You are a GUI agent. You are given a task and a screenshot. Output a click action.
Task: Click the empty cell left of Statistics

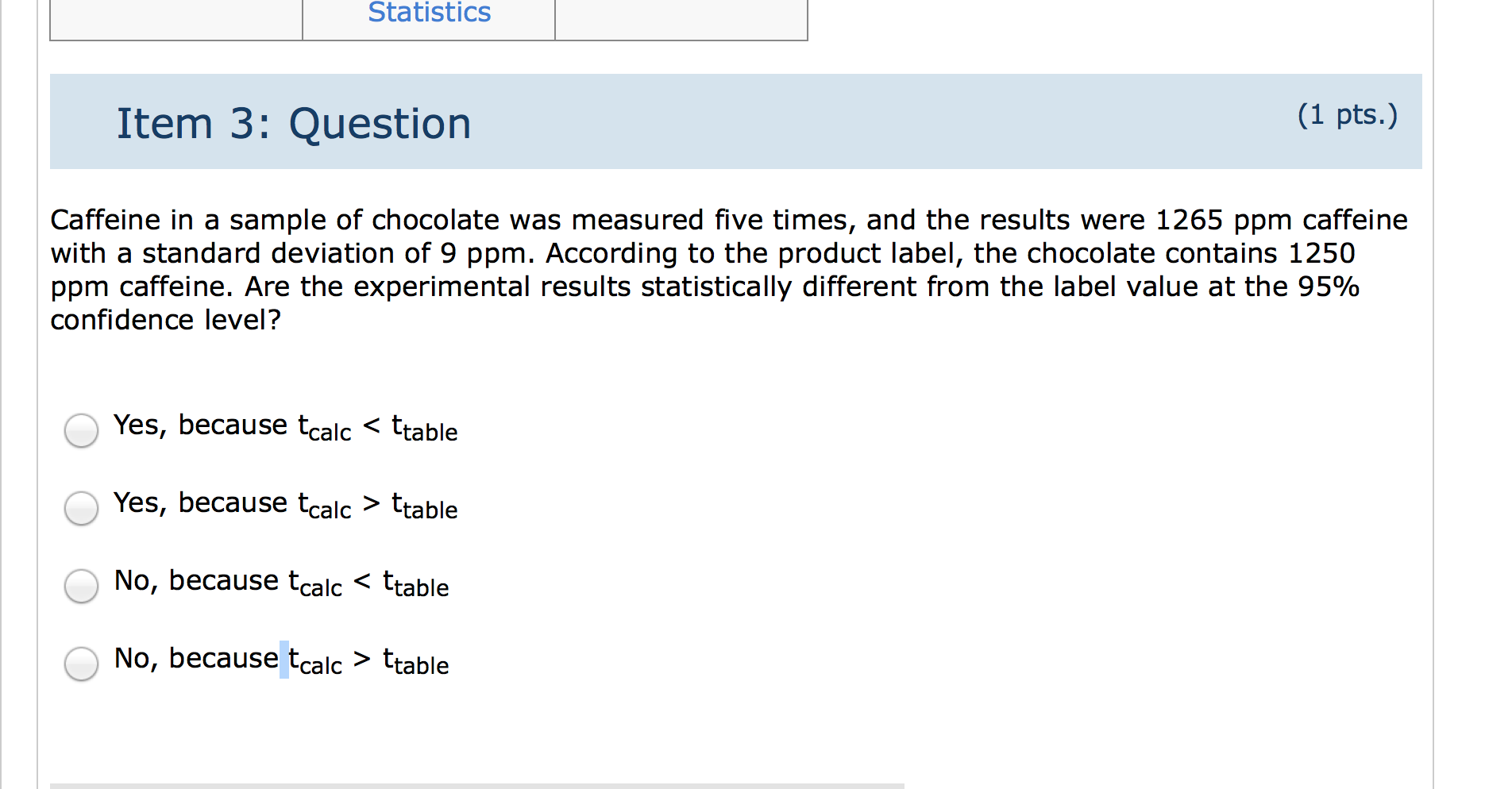pyautogui.click(x=176, y=19)
